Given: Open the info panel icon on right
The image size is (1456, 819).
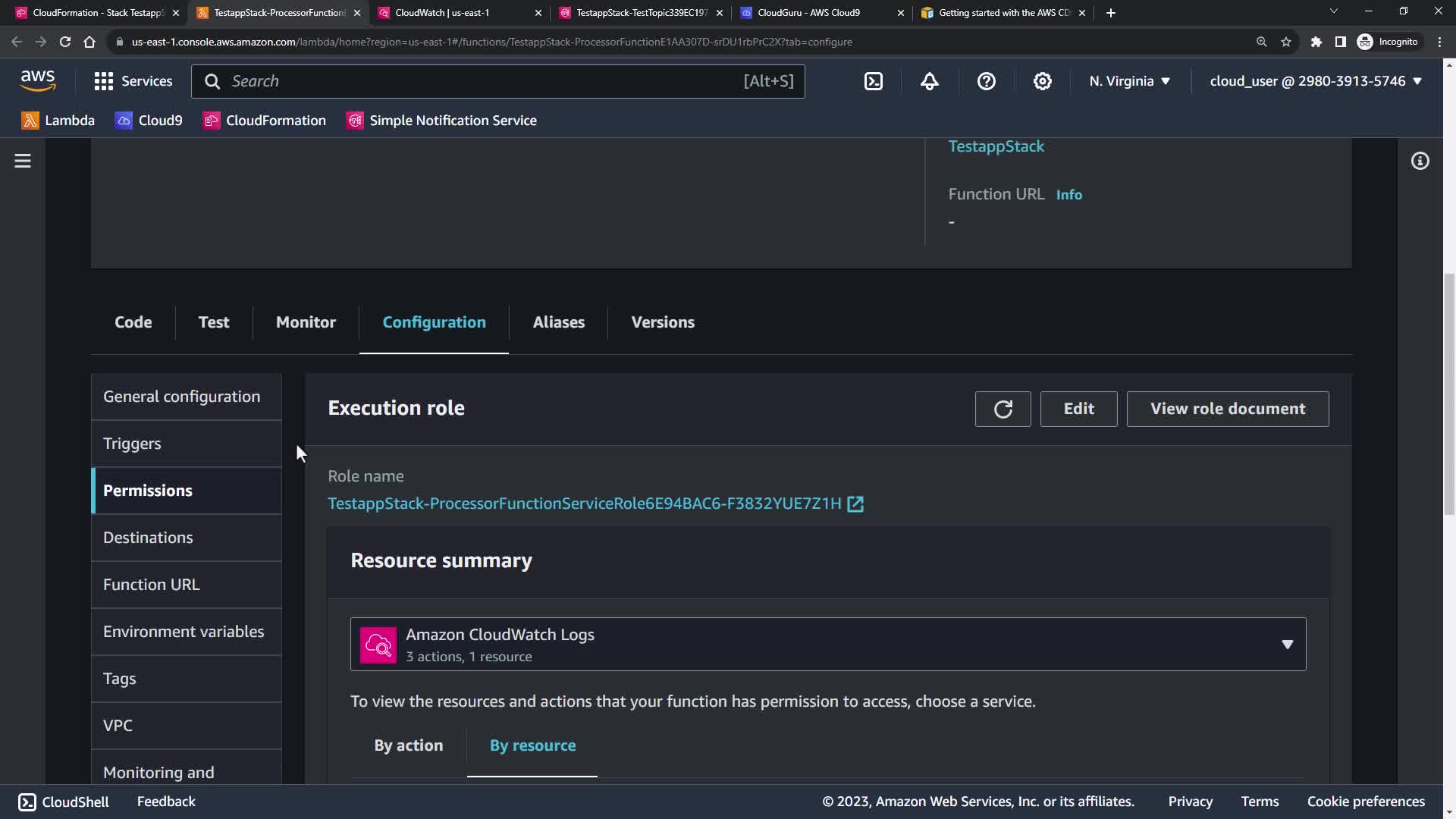Looking at the screenshot, I should pyautogui.click(x=1420, y=161).
